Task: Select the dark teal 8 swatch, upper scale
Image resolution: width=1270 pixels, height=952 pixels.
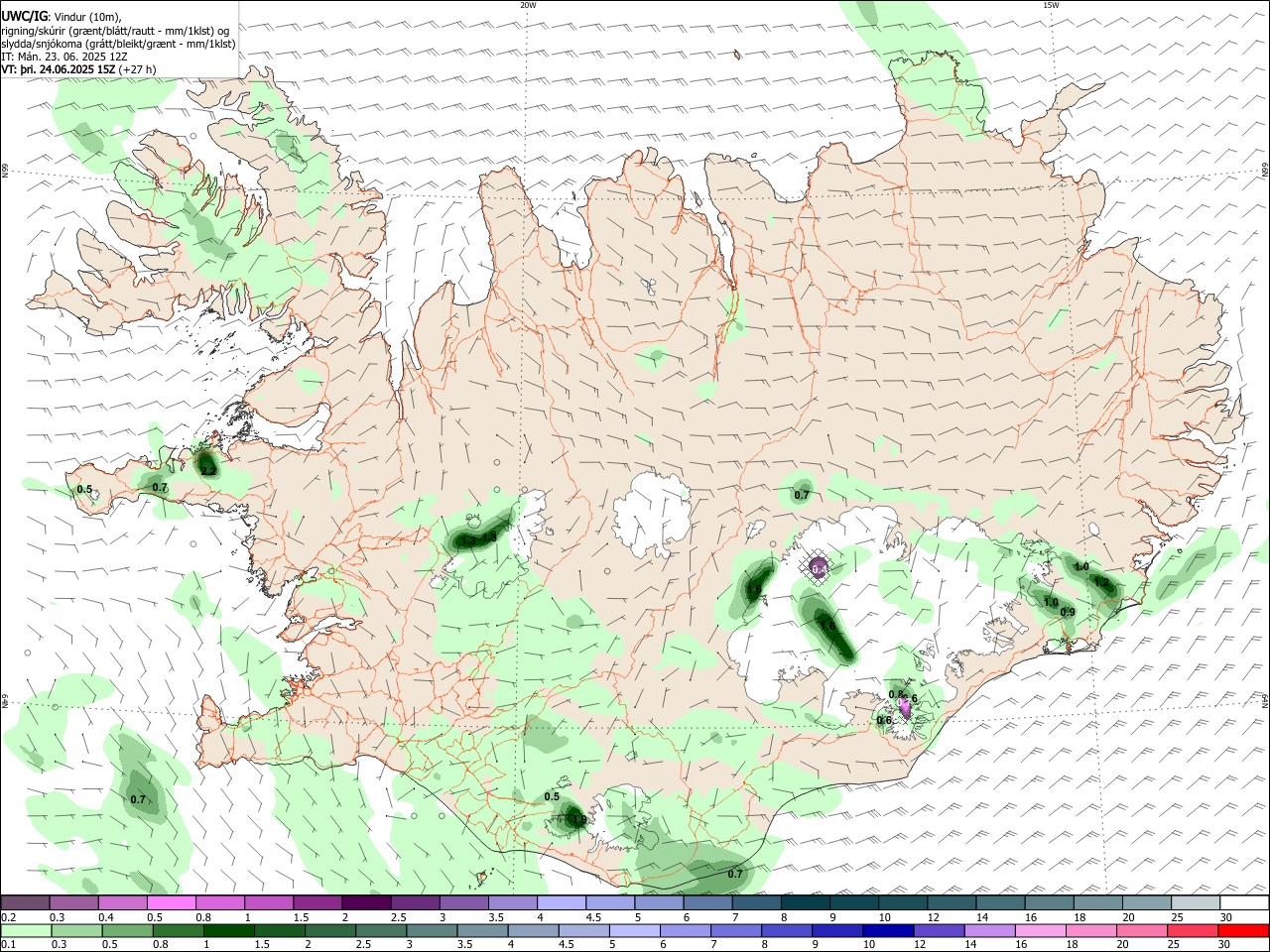Action: (805, 902)
